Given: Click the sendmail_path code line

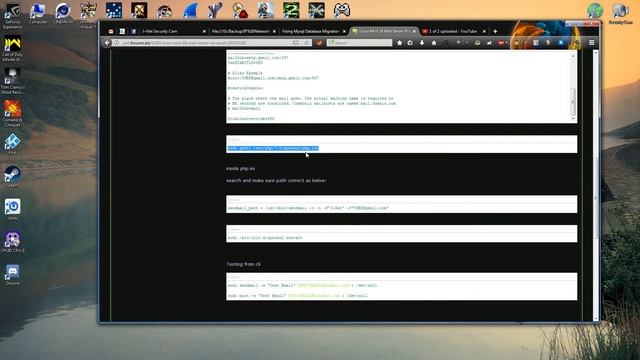Looking at the screenshot, I should tap(308, 208).
